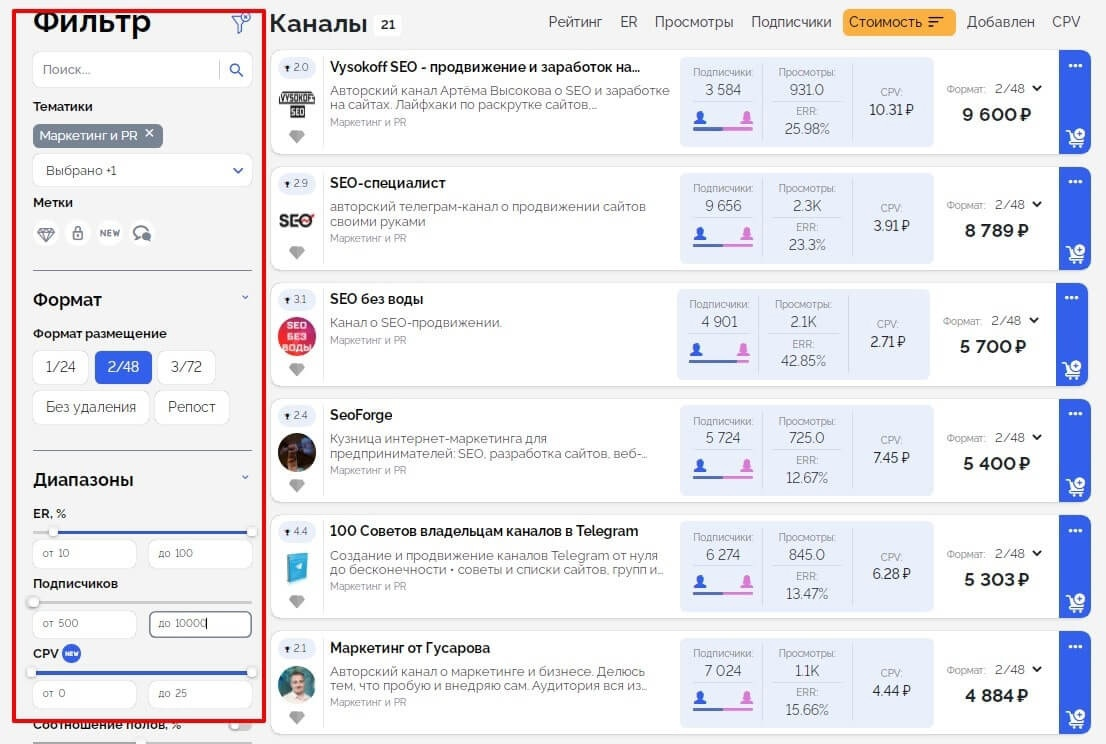1106x744 pixels.
Task: Select the diamond tag icon
Action: [46, 233]
